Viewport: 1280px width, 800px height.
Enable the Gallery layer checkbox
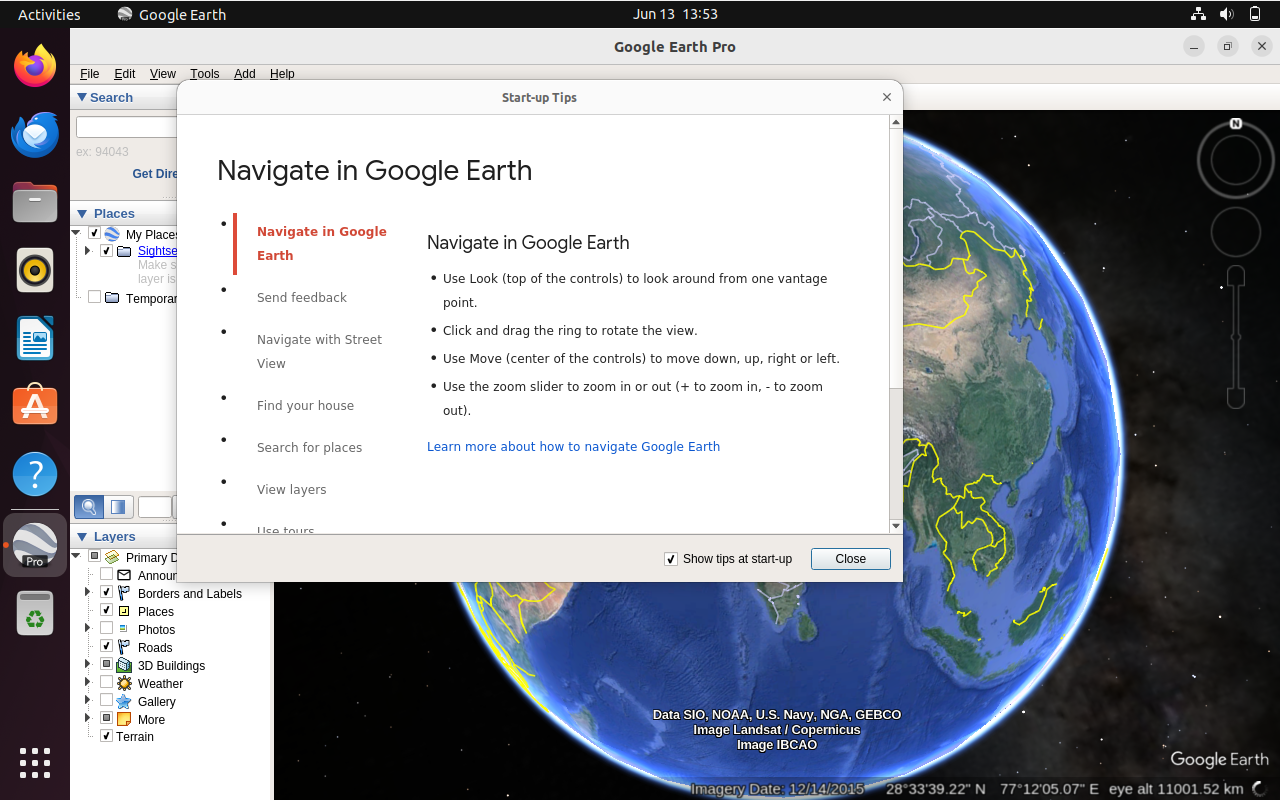pyautogui.click(x=106, y=701)
